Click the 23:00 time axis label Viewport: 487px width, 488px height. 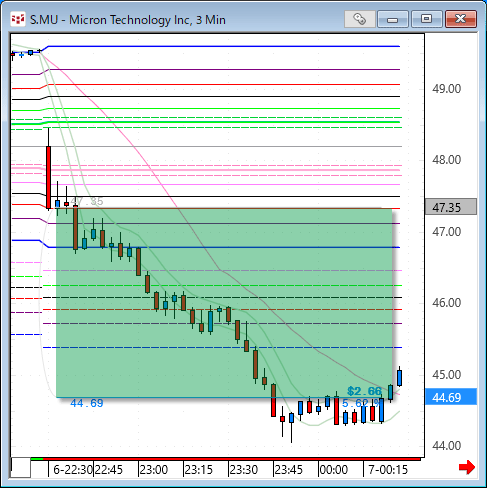(154, 470)
